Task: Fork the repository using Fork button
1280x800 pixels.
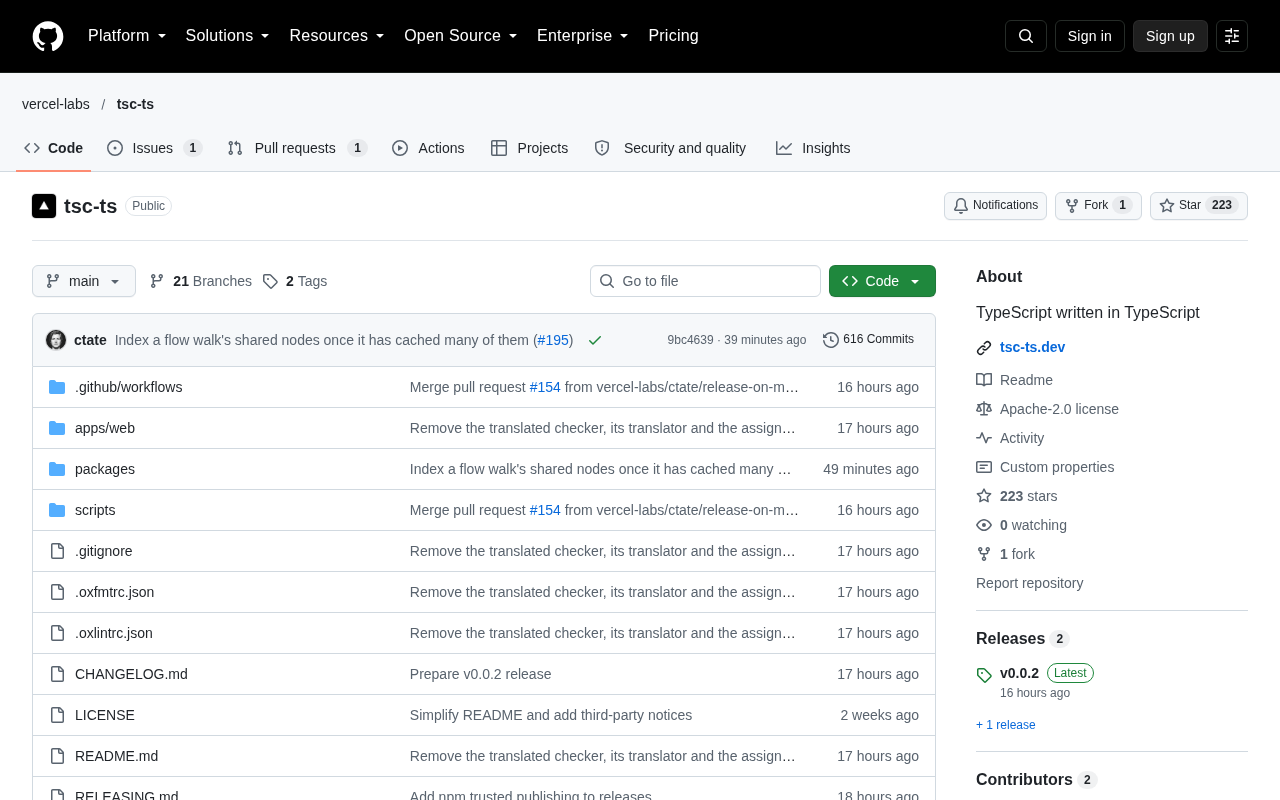Action: 1098,206
